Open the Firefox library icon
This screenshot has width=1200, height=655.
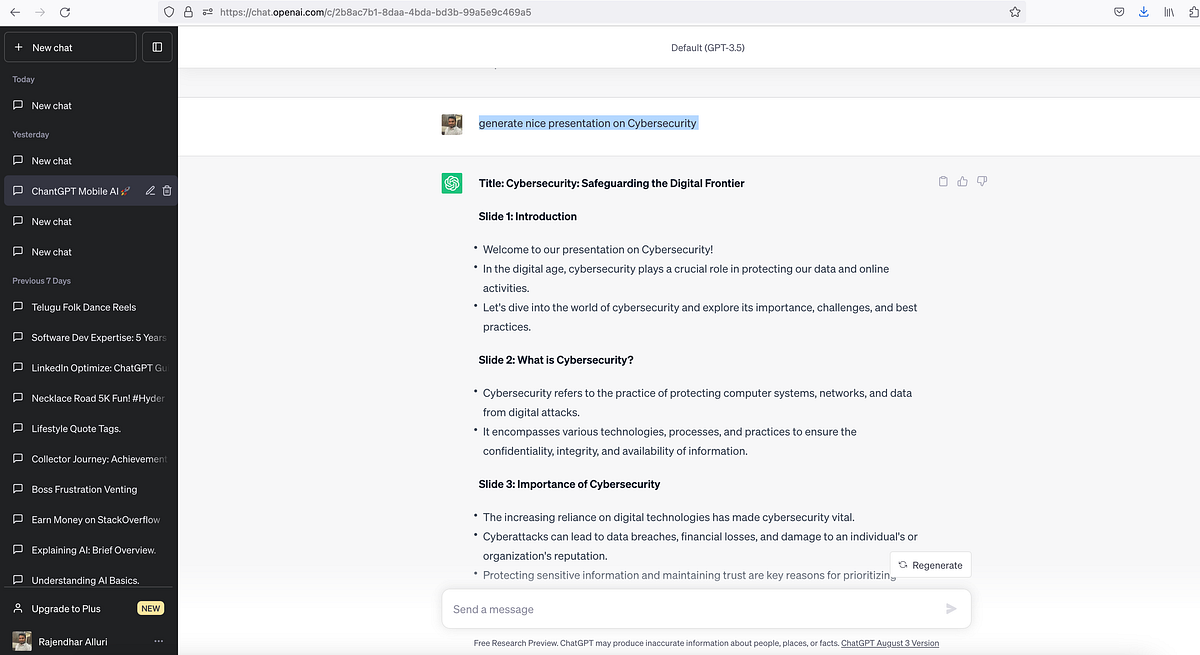pyautogui.click(x=1168, y=12)
